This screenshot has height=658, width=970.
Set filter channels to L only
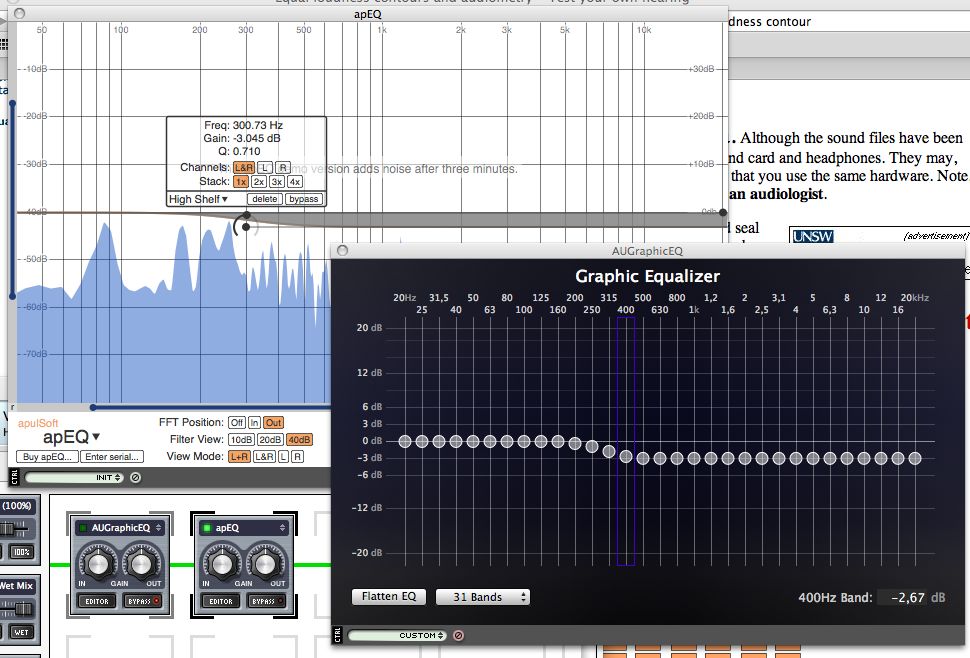(x=264, y=168)
